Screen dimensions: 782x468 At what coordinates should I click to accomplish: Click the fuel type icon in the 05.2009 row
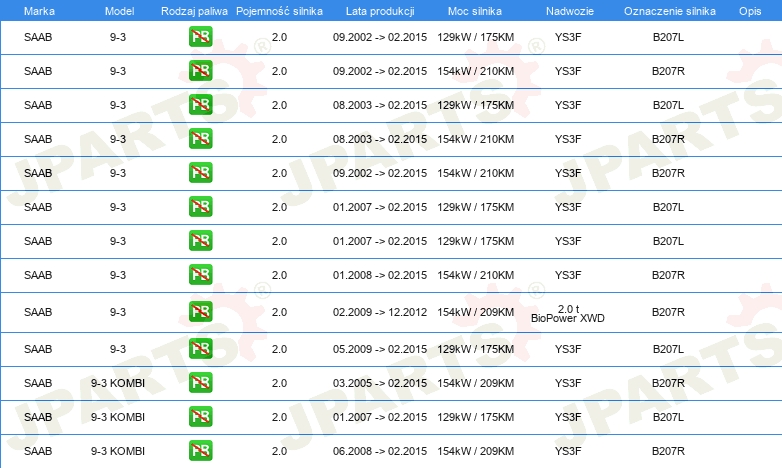click(200, 349)
